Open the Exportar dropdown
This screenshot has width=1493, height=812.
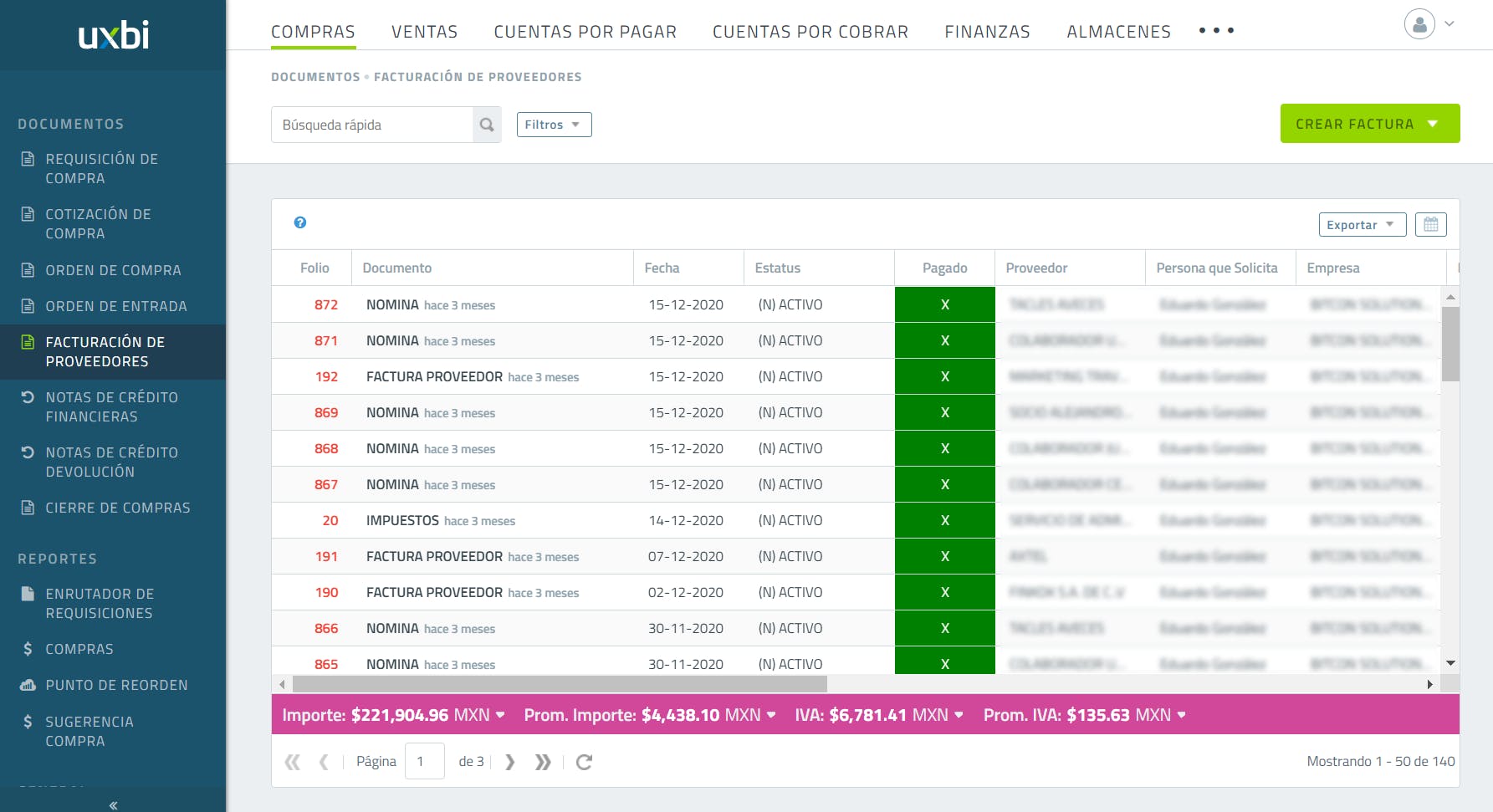click(x=1363, y=224)
